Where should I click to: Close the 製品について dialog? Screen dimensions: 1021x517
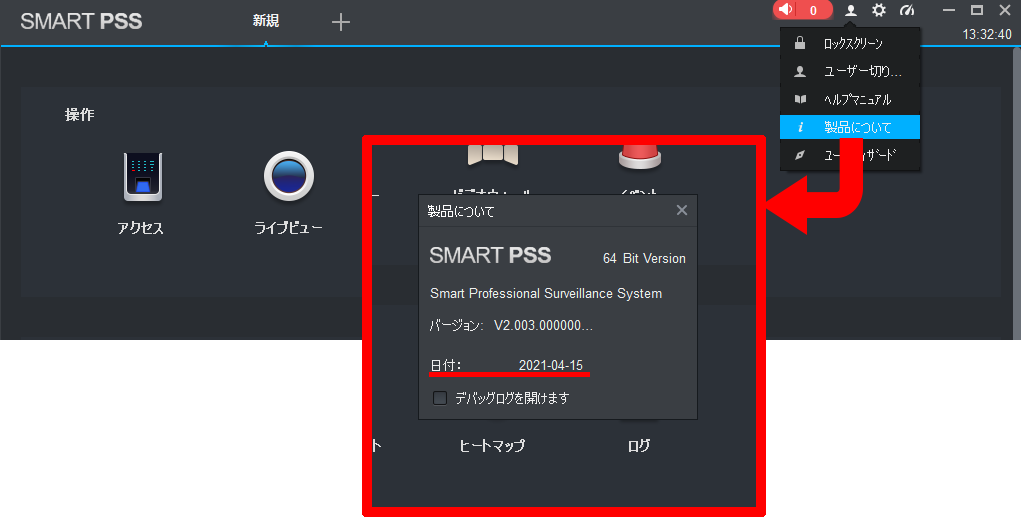click(x=682, y=210)
